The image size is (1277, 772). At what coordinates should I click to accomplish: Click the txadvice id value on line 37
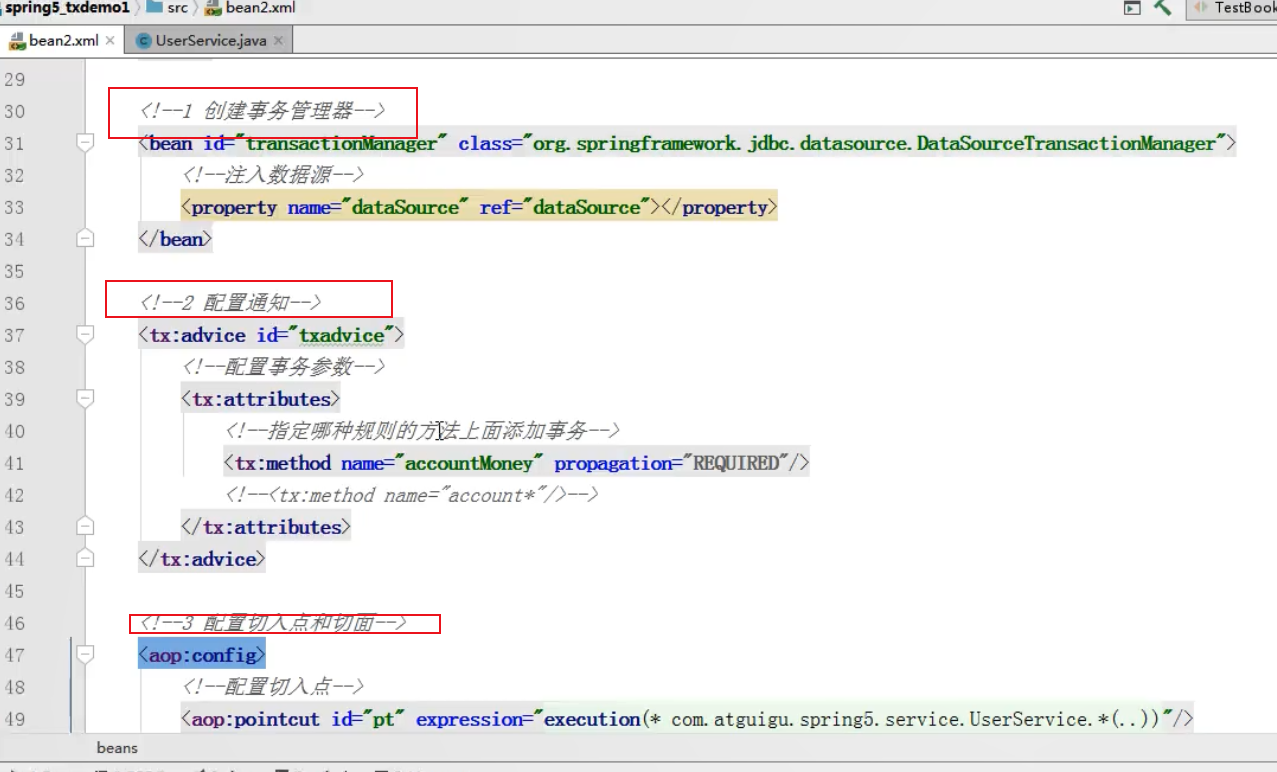click(341, 335)
